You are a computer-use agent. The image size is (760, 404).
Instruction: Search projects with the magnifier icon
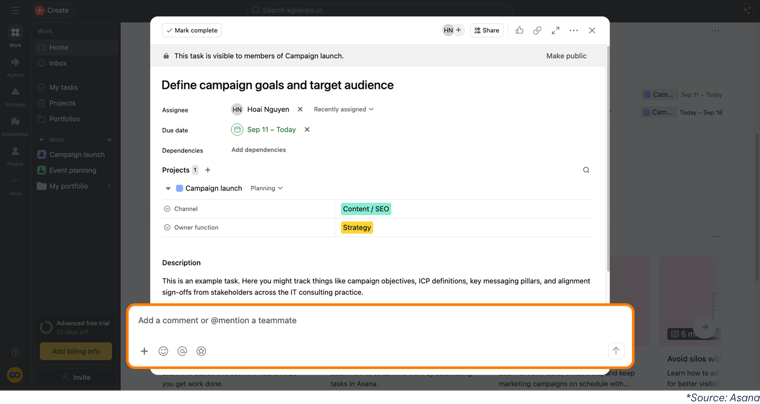pos(586,170)
